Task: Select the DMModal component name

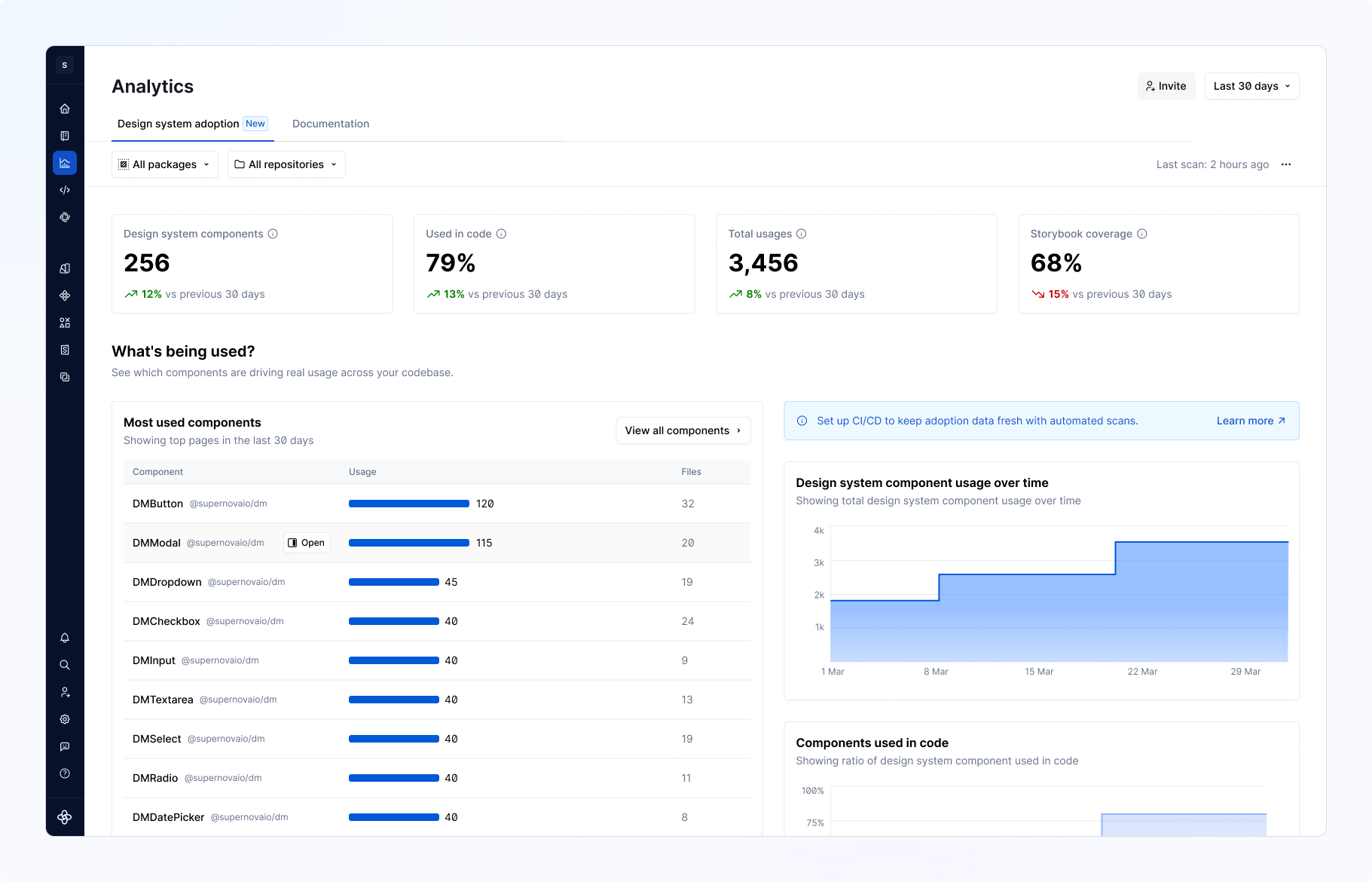Action: 157,543
